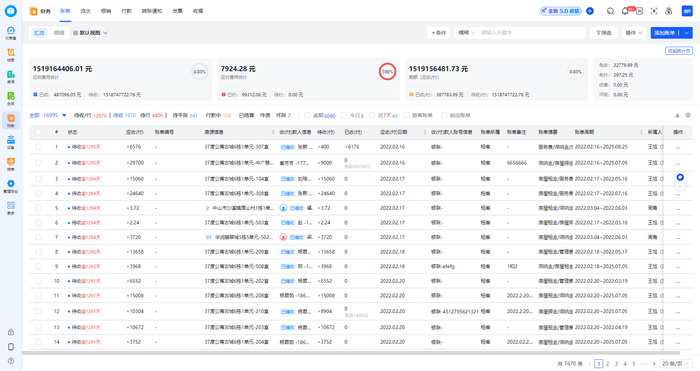Check the box for row 3
The height and width of the screenshot is (371, 700).
38,179
